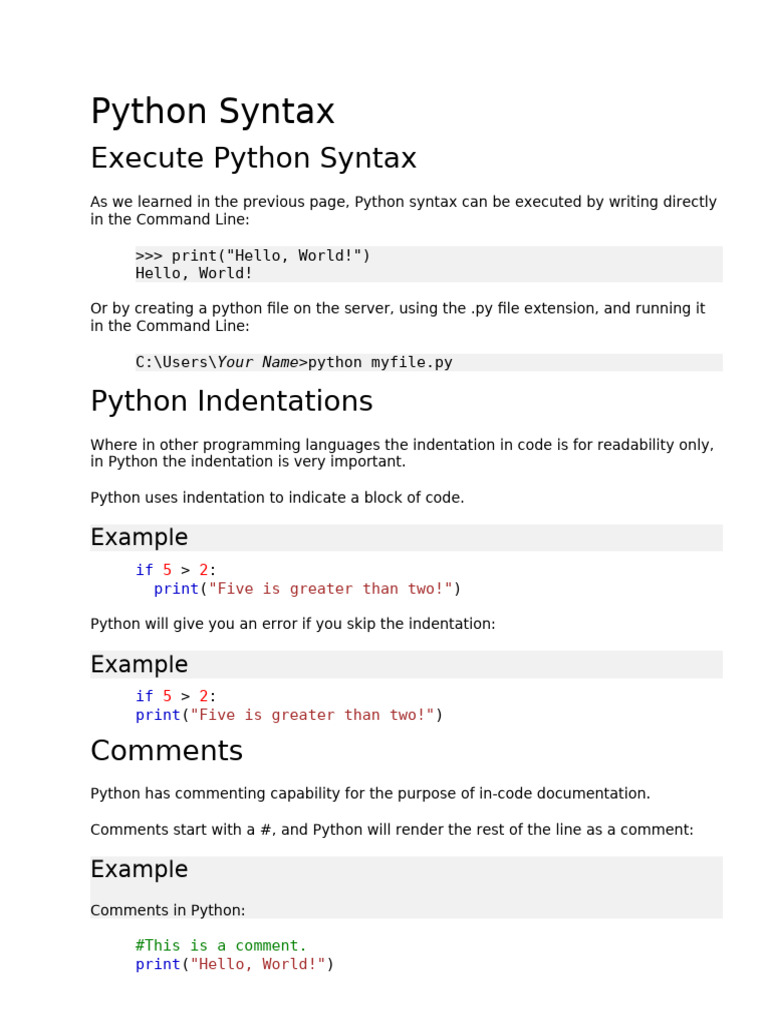Image resolution: width=768 pixels, height=1024 pixels.
Task: Click the "C:\Users\Your Name>python myfile.py" code line
Action: pos(294,362)
